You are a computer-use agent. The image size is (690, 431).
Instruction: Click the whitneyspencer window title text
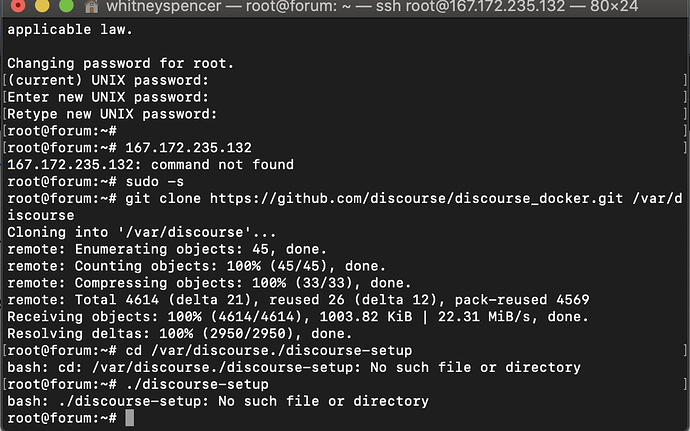(x=164, y=7)
